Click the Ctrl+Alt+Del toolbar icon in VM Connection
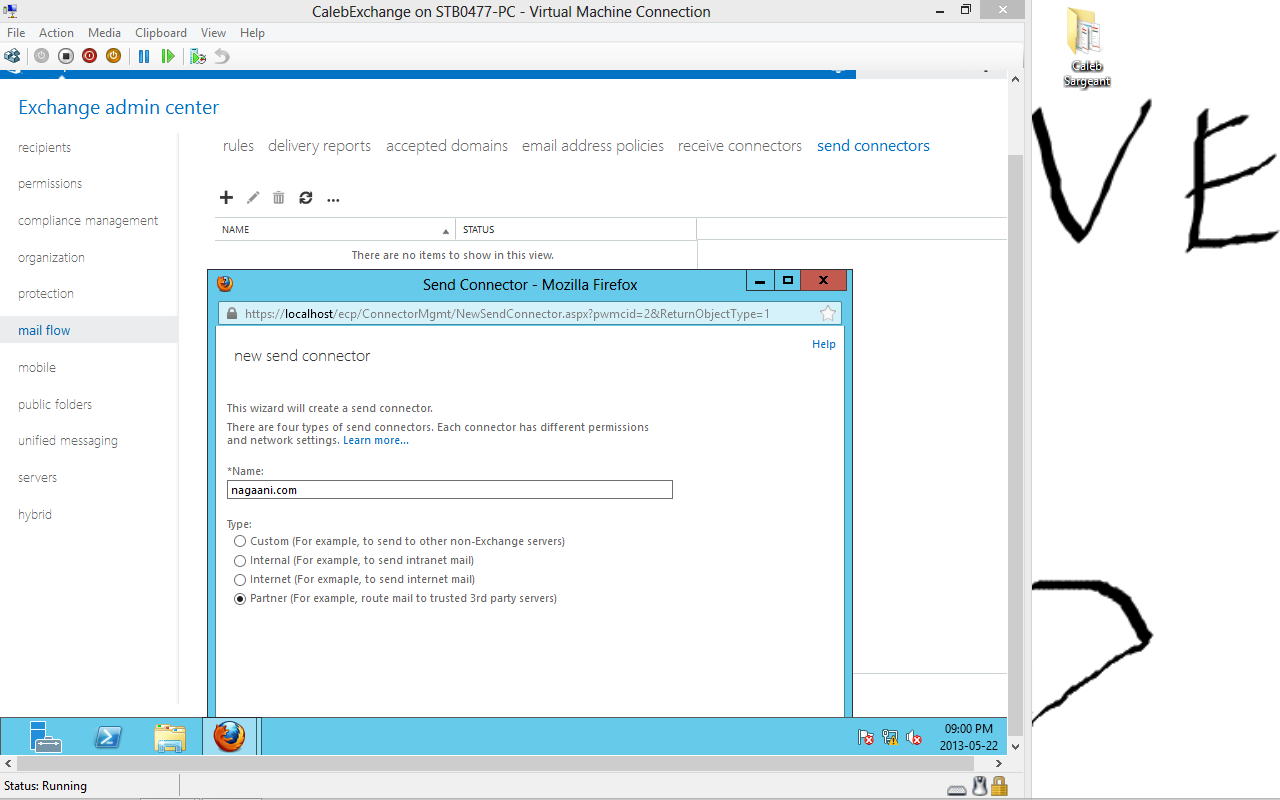This screenshot has width=1280, height=800. [12, 56]
